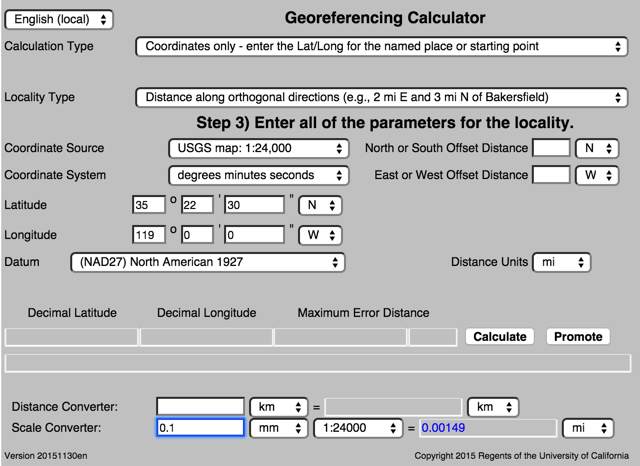Expand the Calculation Type dropdown

coord(381,47)
